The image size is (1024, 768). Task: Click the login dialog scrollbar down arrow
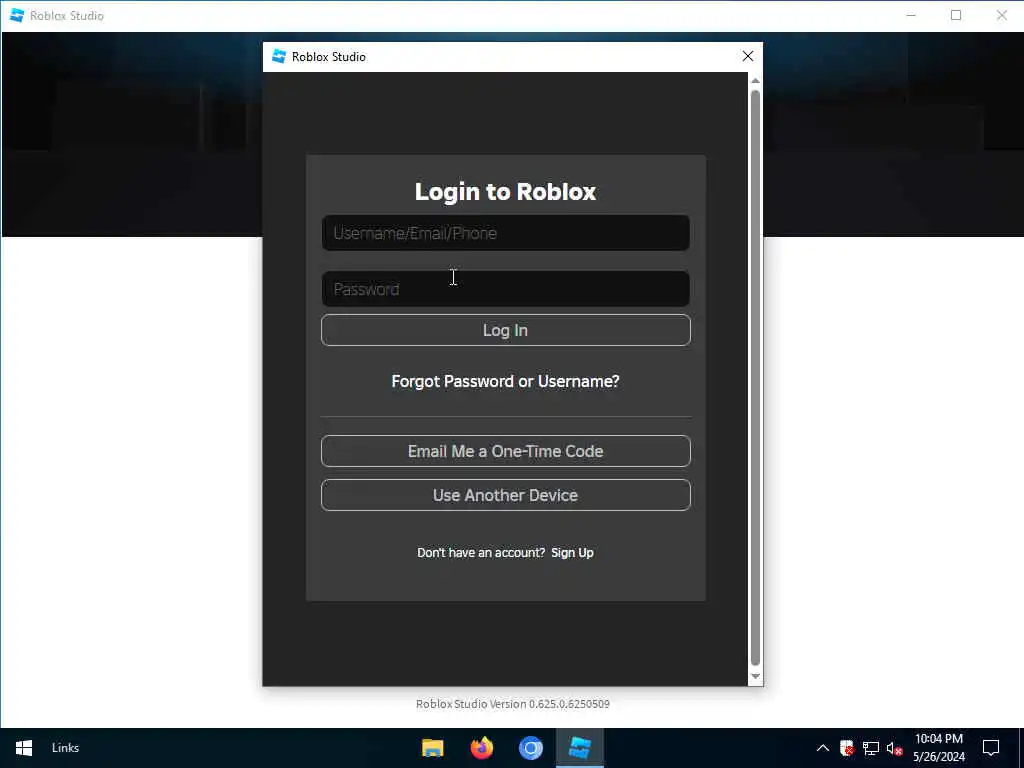tap(756, 677)
